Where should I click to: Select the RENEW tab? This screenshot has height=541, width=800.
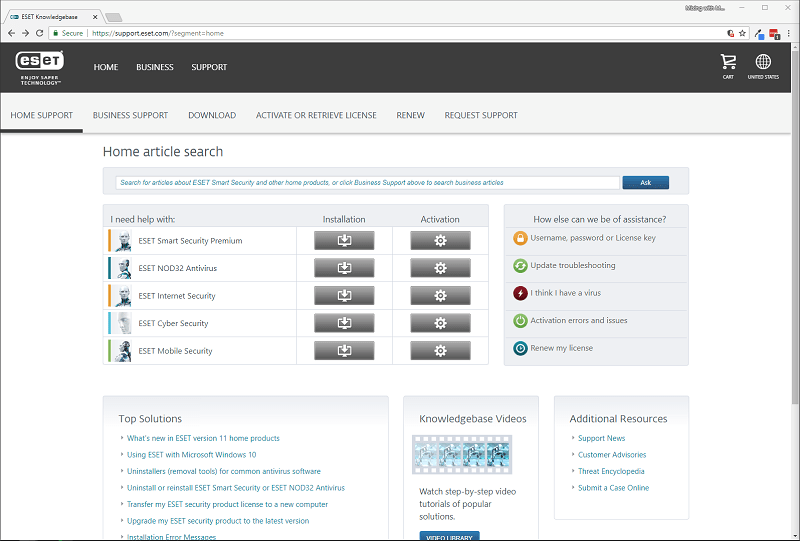410,115
